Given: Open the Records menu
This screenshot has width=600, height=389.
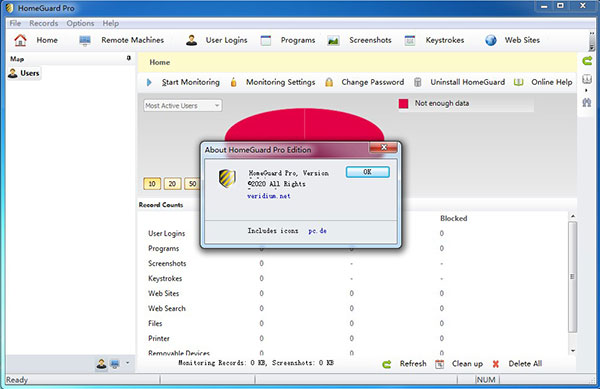Looking at the screenshot, I should point(44,23).
